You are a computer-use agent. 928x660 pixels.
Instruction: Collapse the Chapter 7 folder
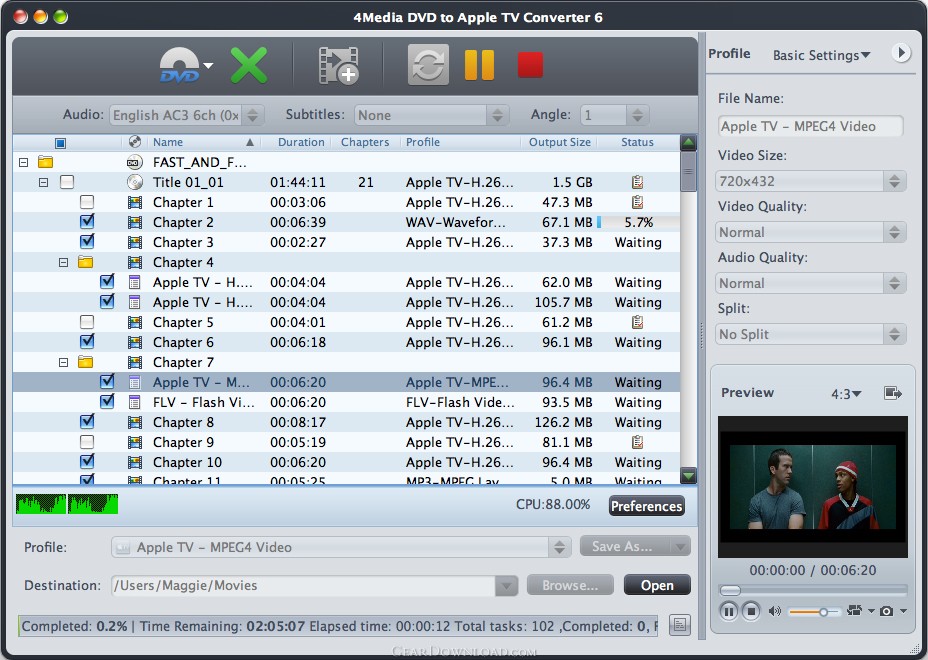click(x=63, y=362)
